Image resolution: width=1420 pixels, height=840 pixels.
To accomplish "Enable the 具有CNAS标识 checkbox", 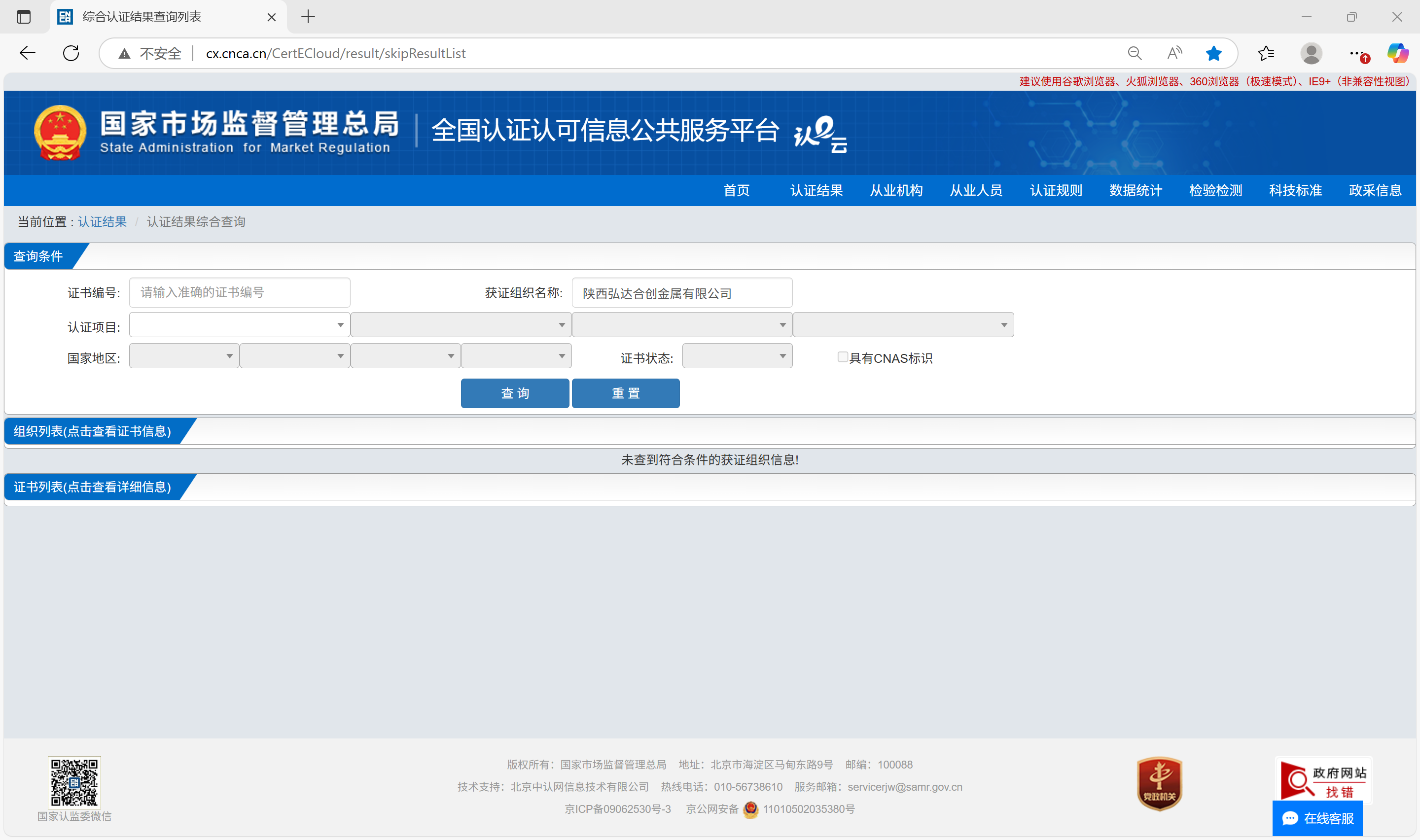I will coord(842,356).
